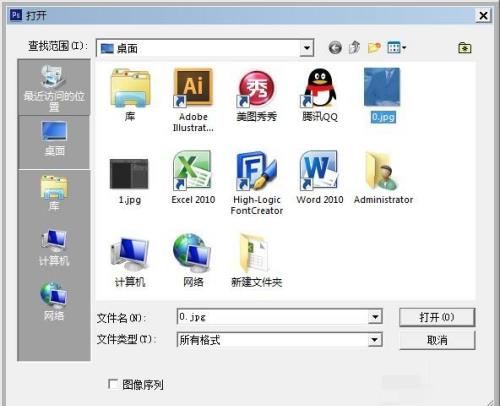Image resolution: width=500 pixels, height=406 pixels.
Task: Go up one folder level
Action: [354, 47]
